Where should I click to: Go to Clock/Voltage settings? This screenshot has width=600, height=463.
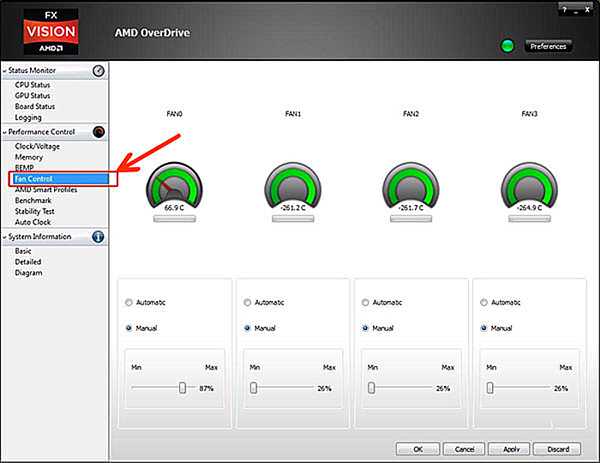coord(37,147)
